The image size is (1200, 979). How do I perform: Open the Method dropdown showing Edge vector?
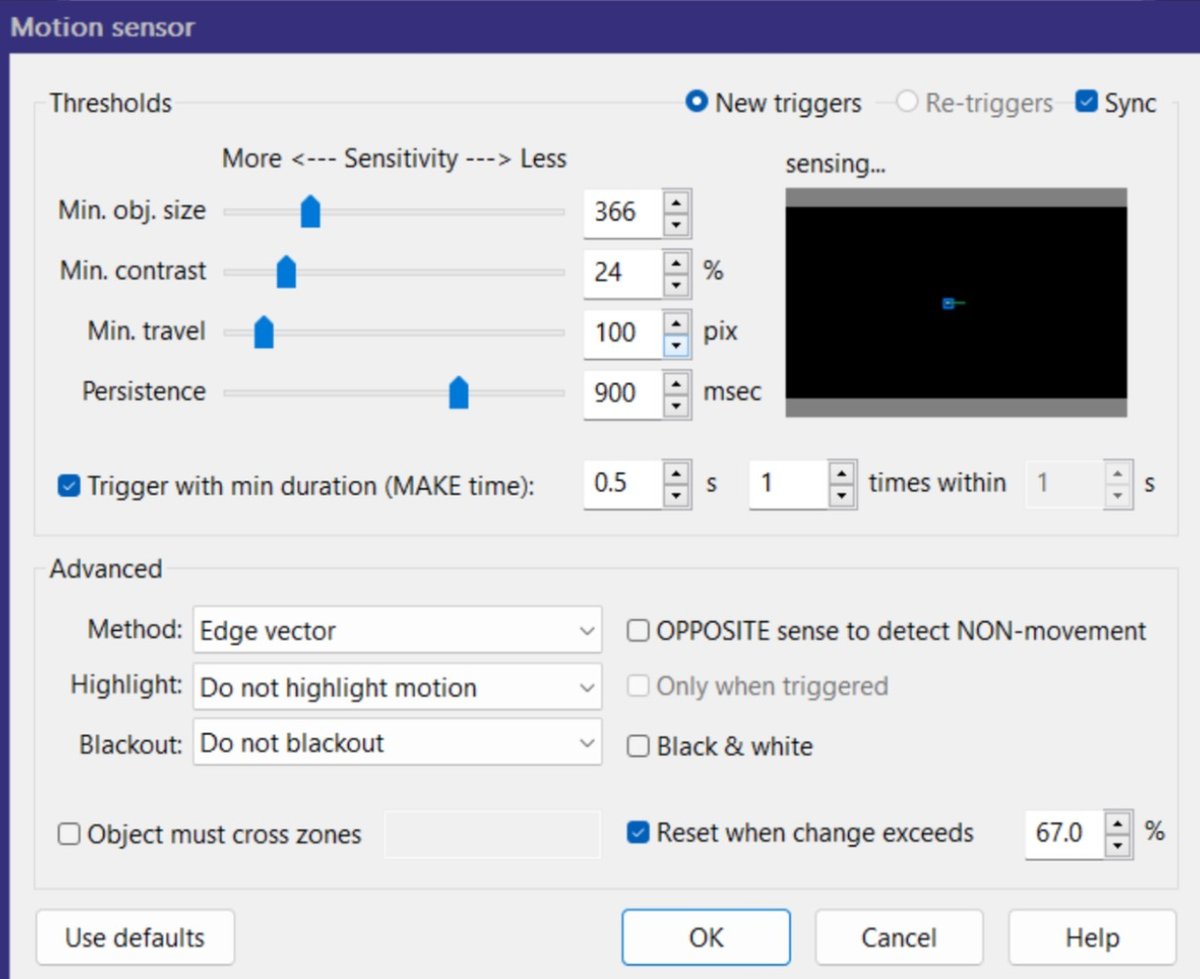point(397,631)
